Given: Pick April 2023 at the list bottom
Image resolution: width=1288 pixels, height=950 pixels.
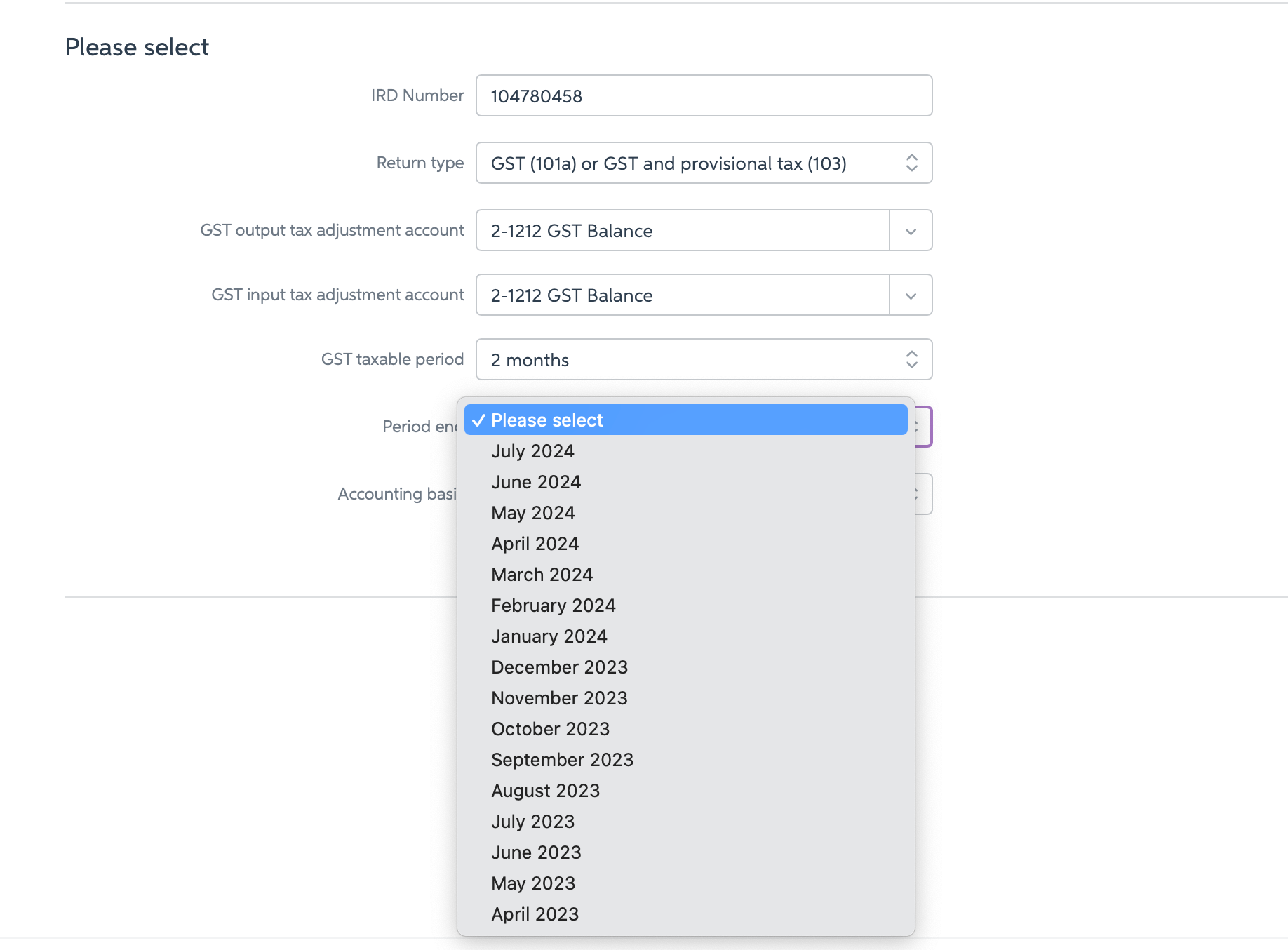Looking at the screenshot, I should click(535, 914).
